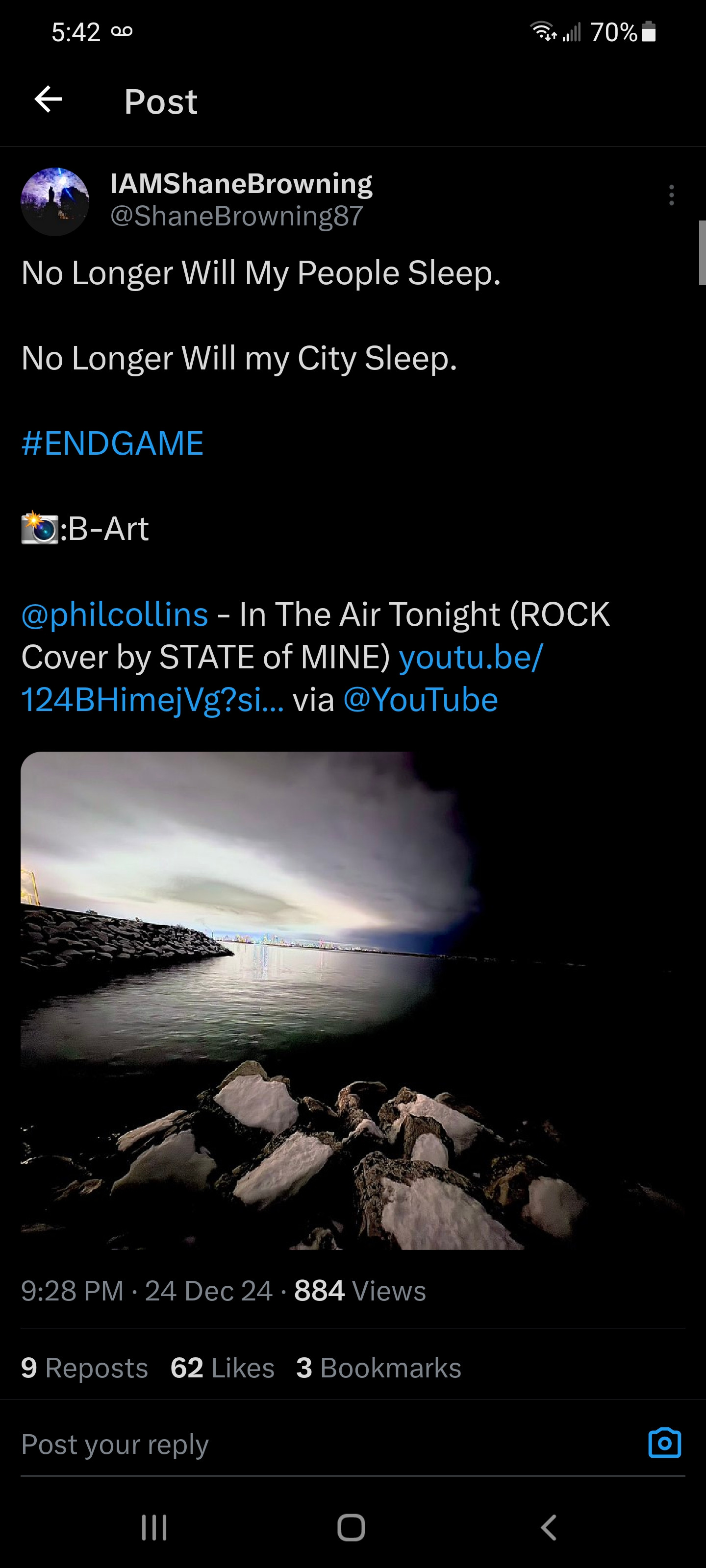Open the youtu.be video link
Screen dimensions: 706x1568
tap(282, 678)
